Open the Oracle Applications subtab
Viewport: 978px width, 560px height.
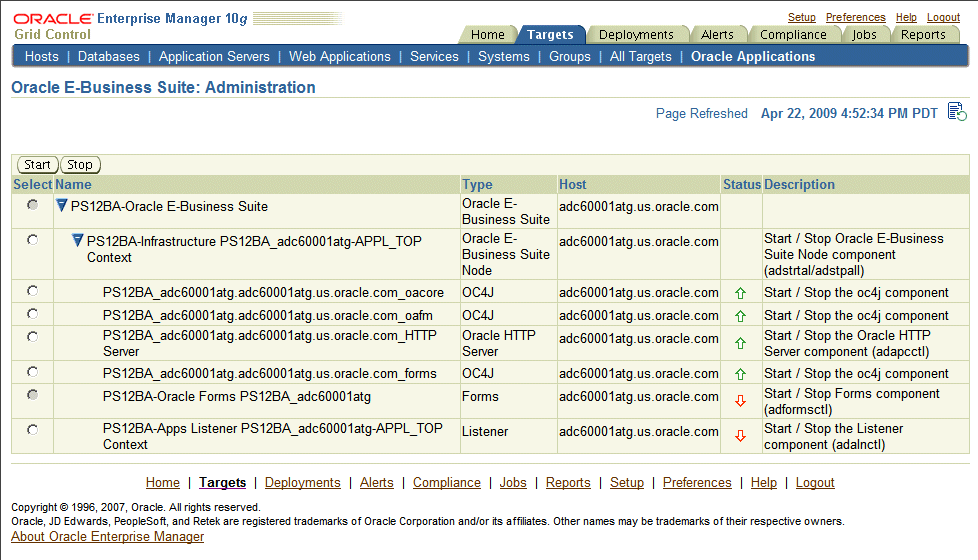click(x=753, y=57)
